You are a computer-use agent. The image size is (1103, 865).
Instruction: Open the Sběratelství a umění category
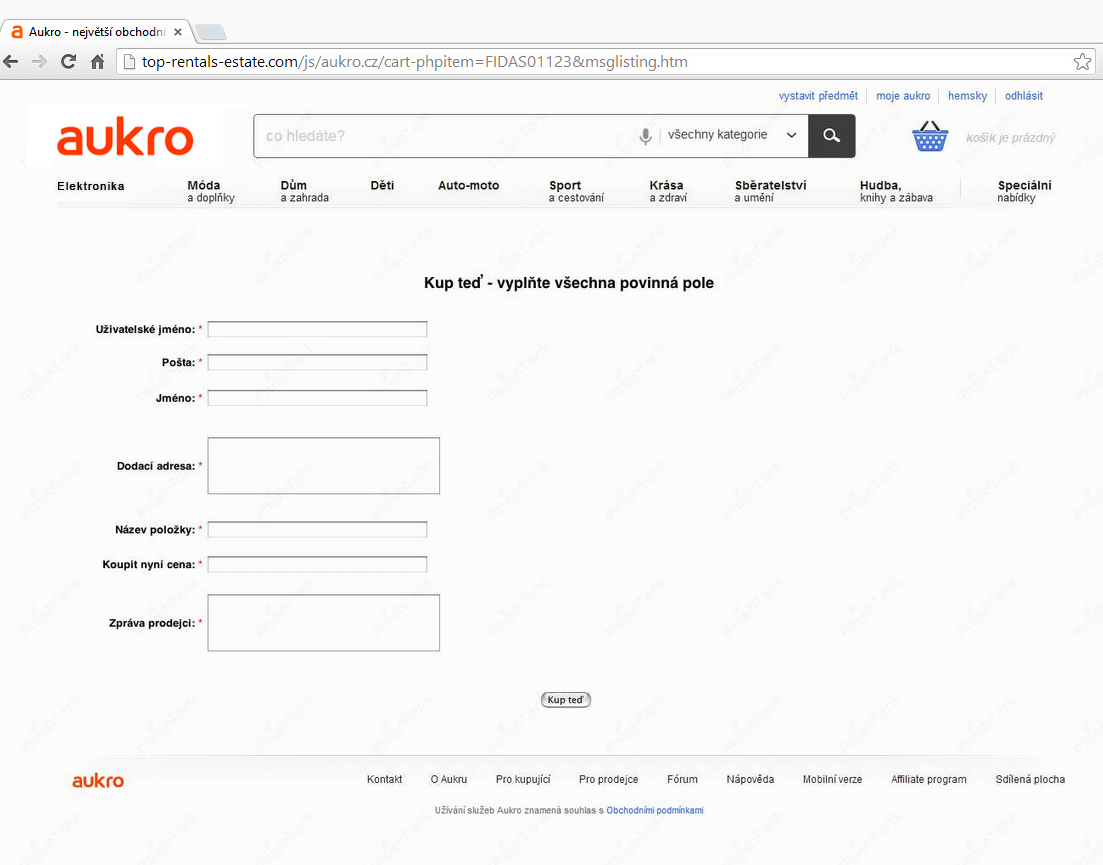point(770,191)
